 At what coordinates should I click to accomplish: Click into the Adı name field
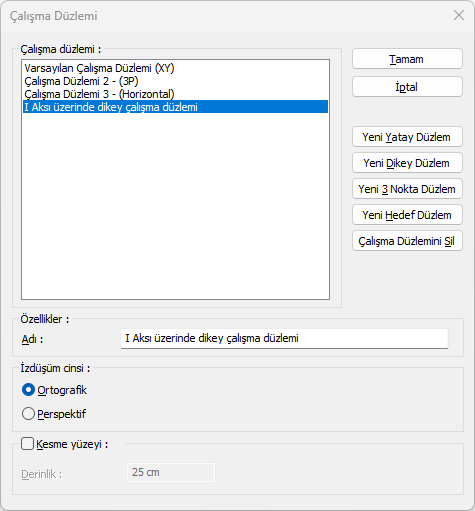pyautogui.click(x=284, y=339)
